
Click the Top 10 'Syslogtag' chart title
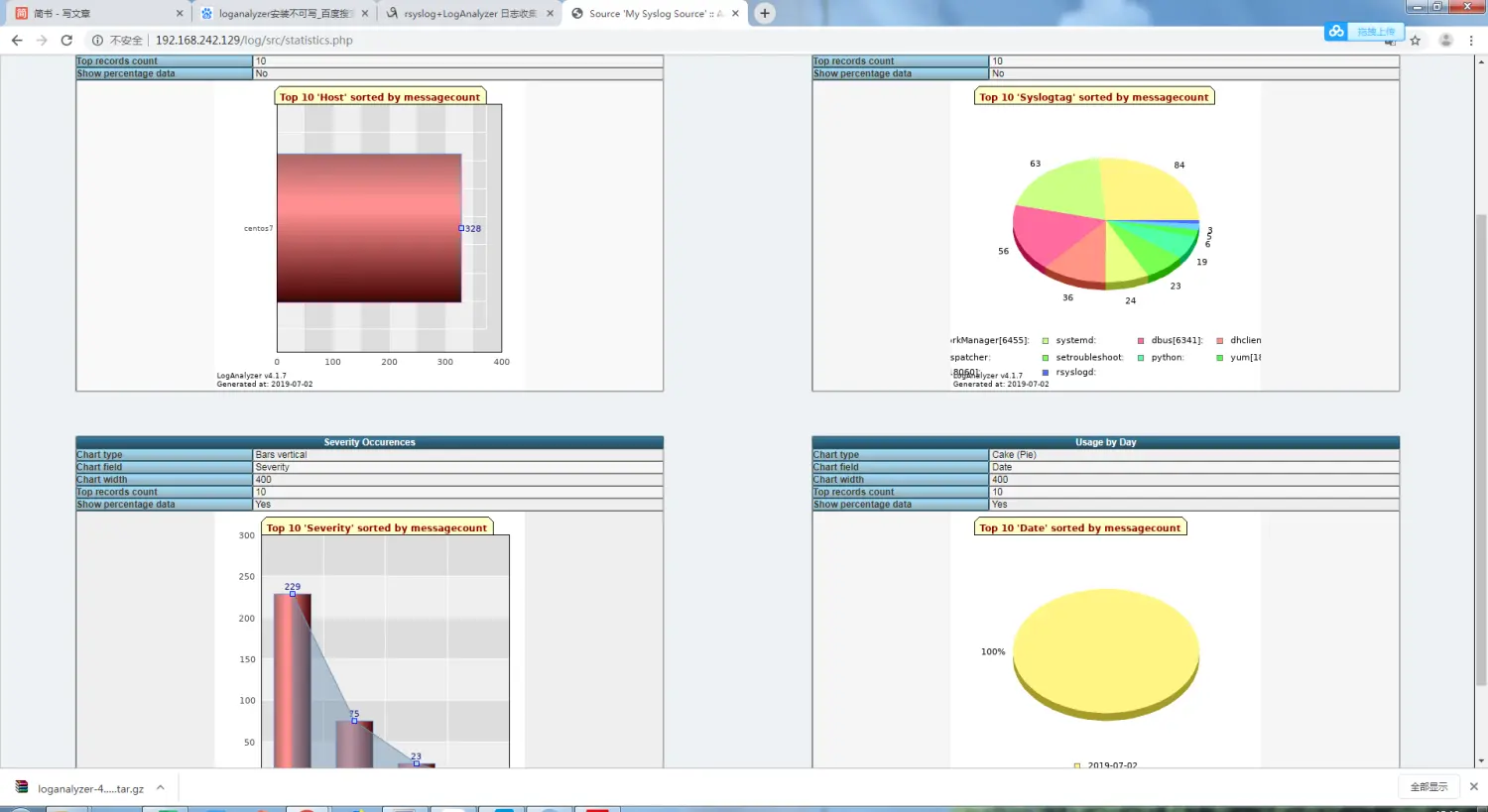[1094, 97]
